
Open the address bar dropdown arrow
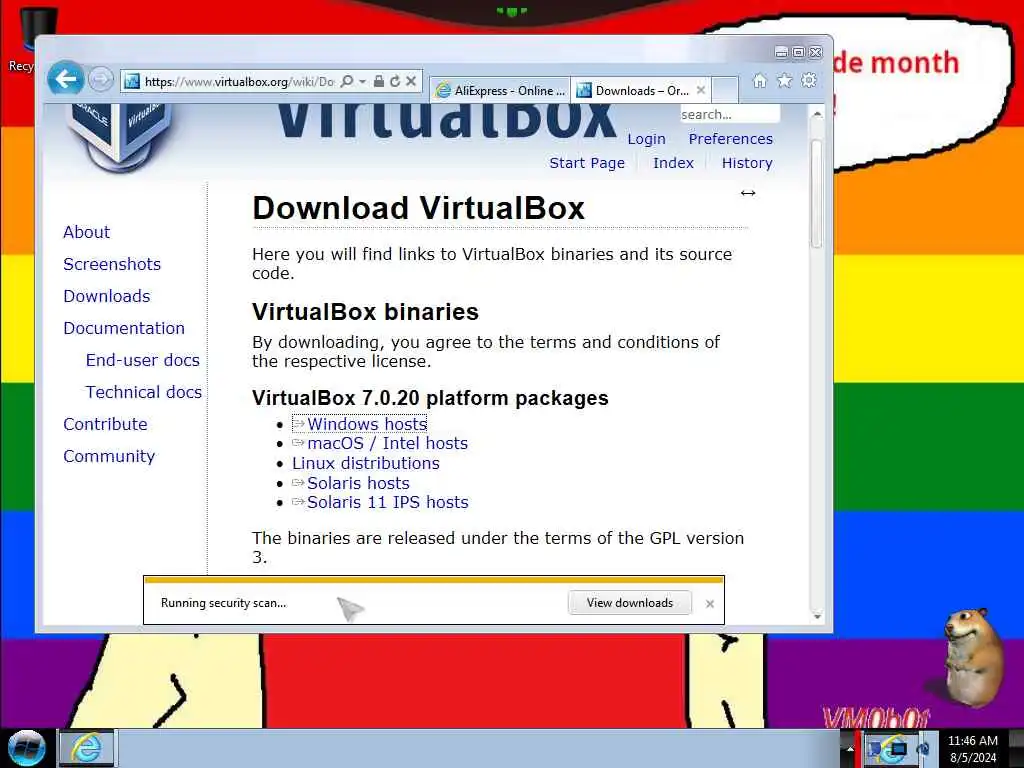point(362,82)
